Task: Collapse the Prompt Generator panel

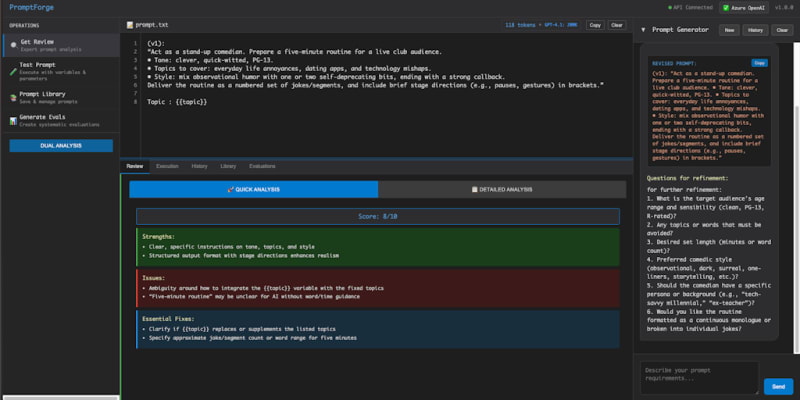Action: (642, 30)
